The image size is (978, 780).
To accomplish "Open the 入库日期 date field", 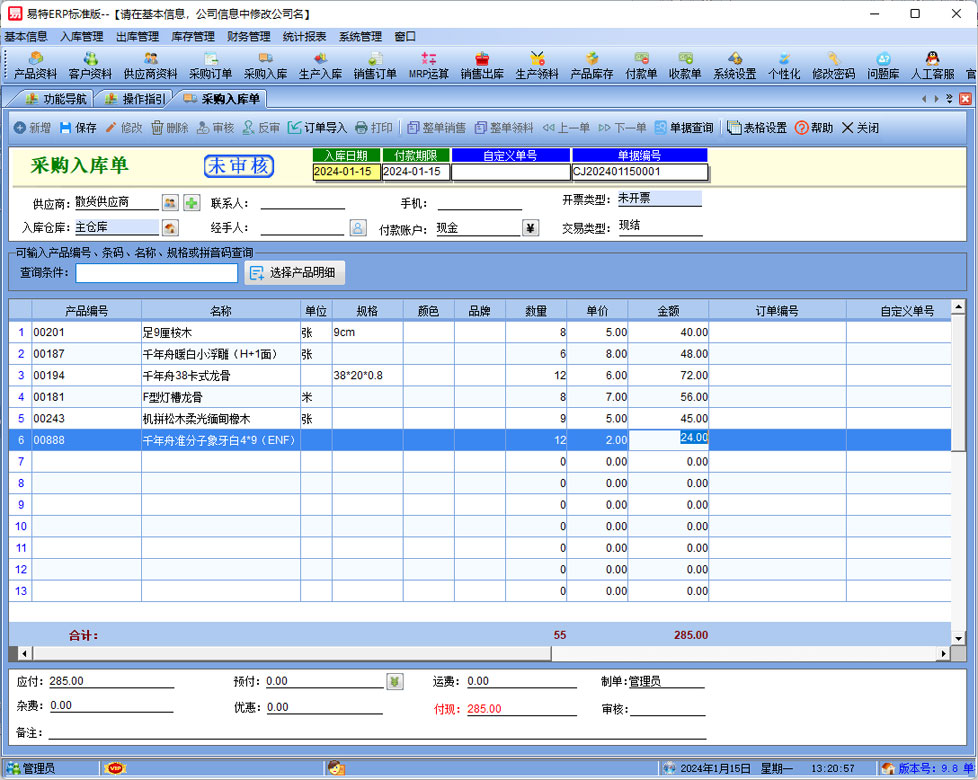I will pos(346,172).
